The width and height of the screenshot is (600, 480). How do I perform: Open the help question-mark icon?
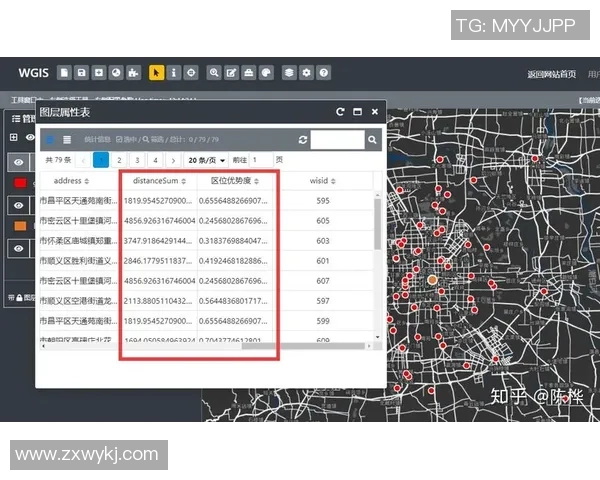point(324,73)
